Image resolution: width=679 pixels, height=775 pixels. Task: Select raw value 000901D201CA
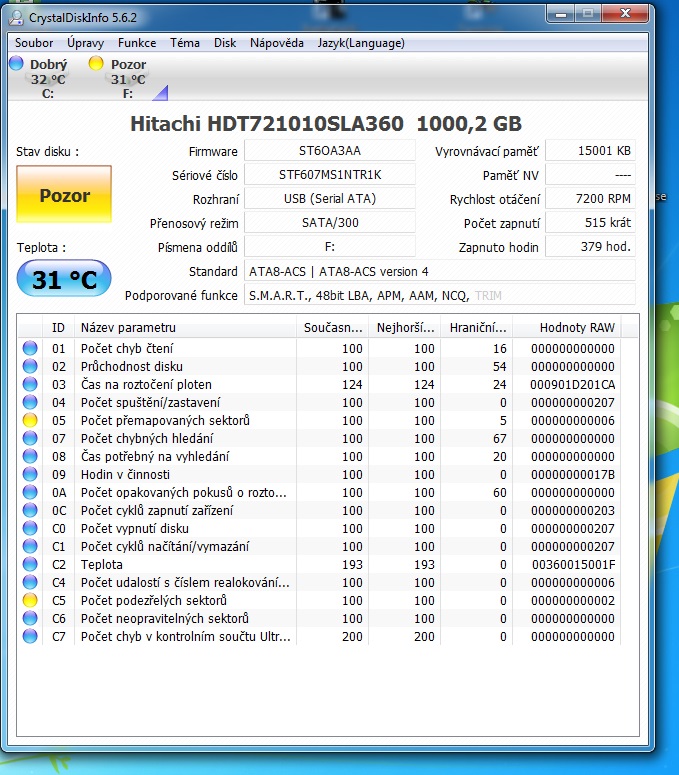[x=572, y=385]
